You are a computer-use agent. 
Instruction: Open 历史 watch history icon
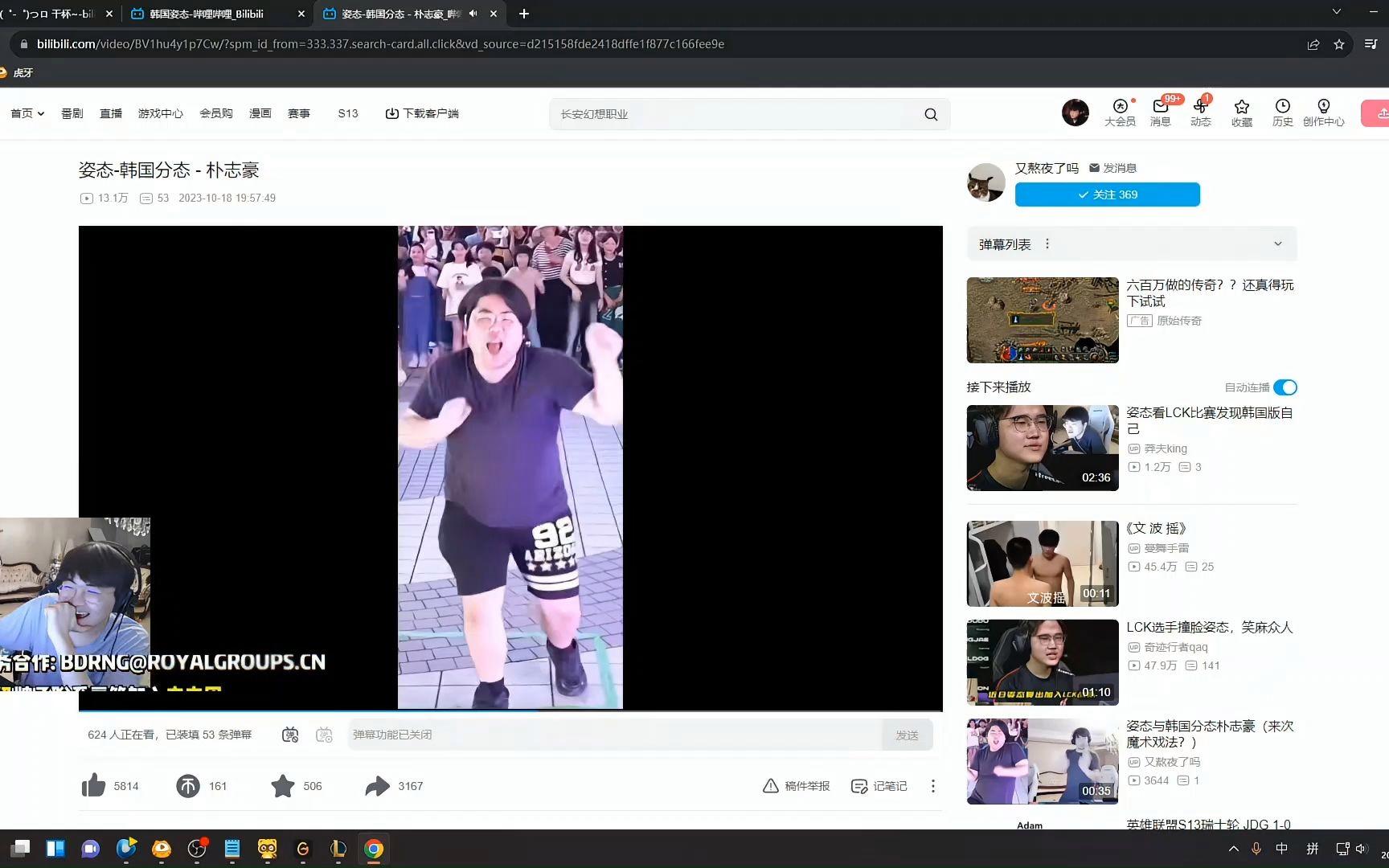point(1282,113)
